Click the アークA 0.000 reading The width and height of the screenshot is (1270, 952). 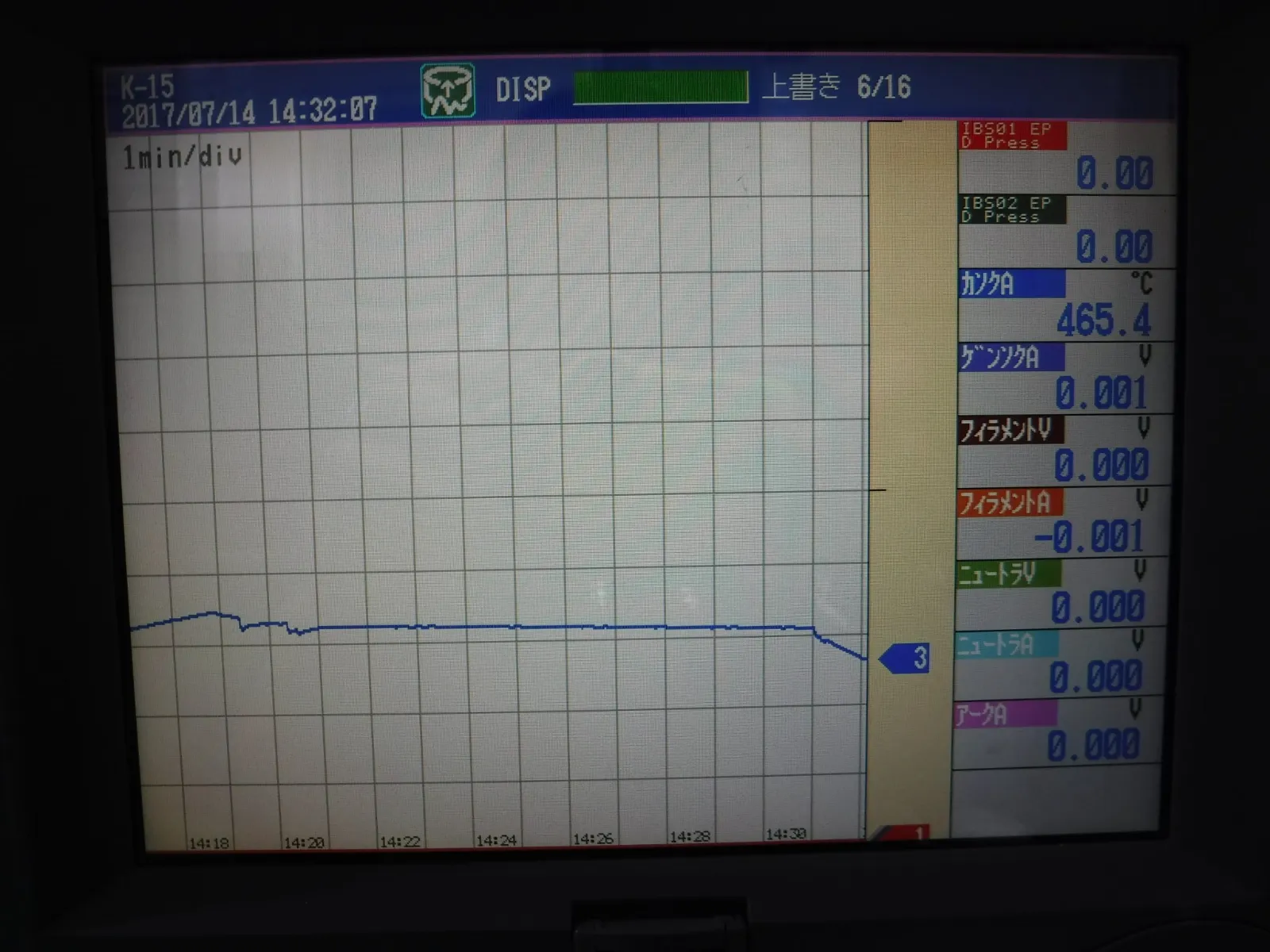(x=1093, y=745)
